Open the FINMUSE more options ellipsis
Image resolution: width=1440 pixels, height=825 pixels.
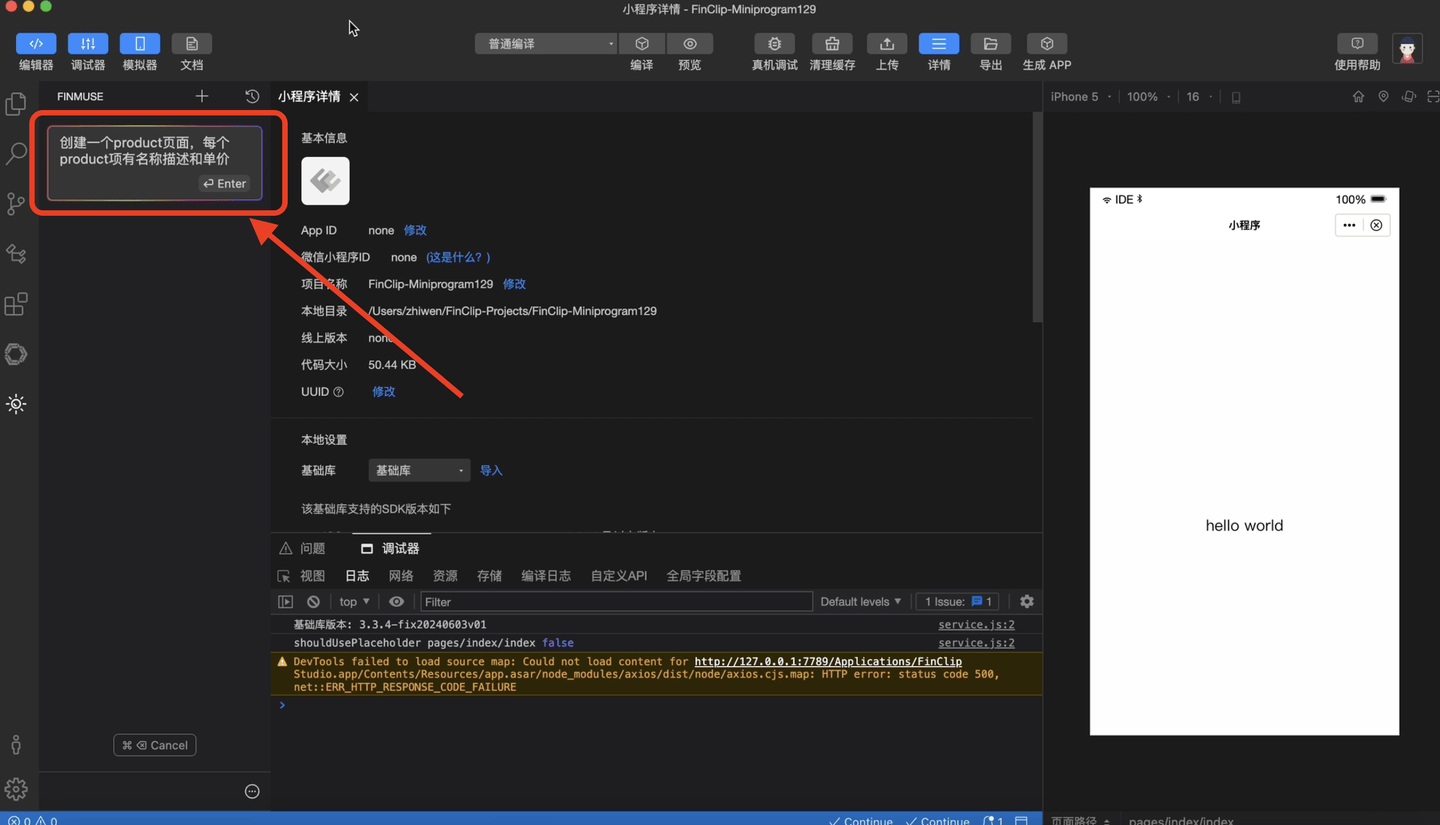252,791
